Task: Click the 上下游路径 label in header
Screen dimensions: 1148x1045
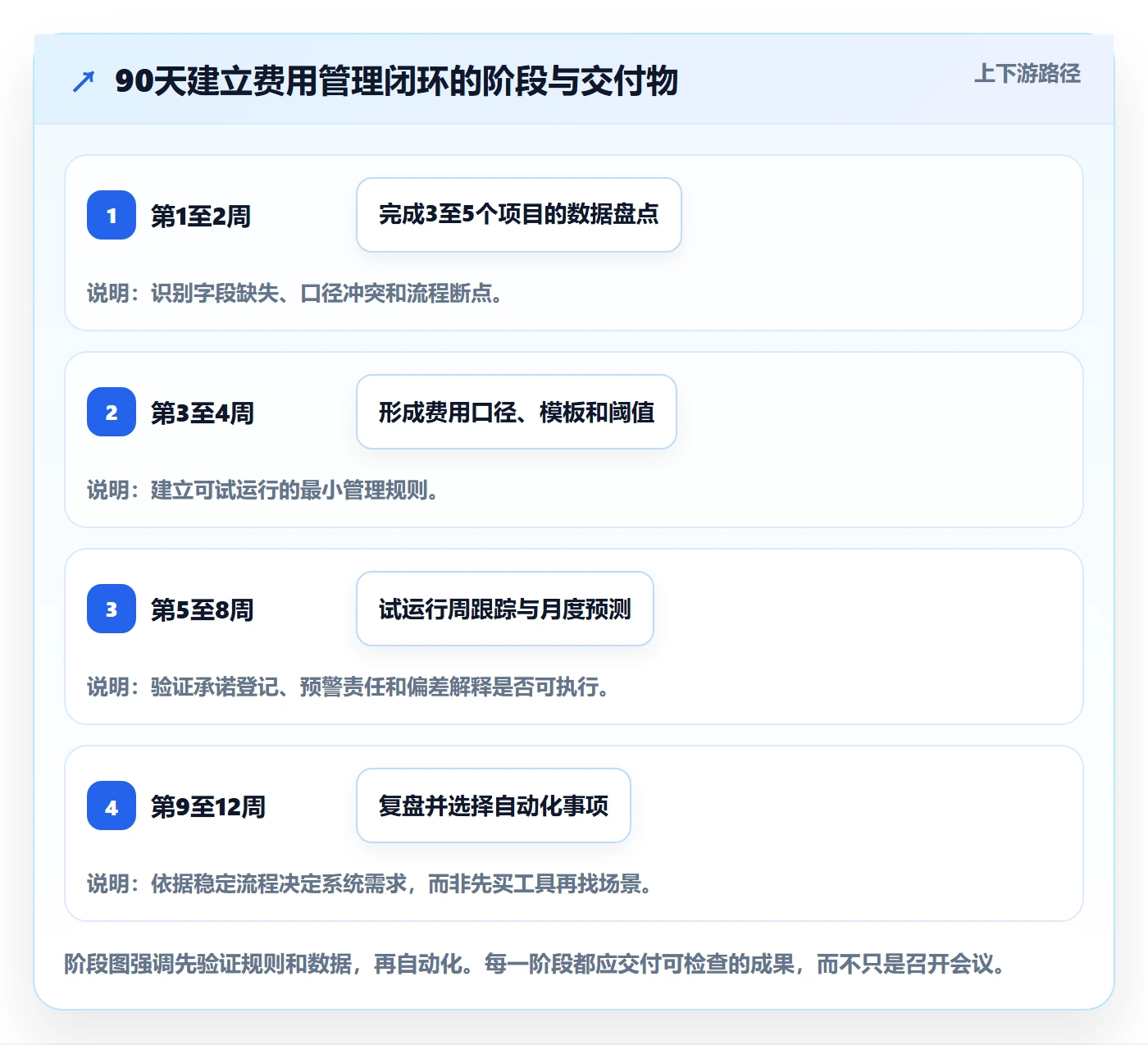Action: click(1027, 74)
